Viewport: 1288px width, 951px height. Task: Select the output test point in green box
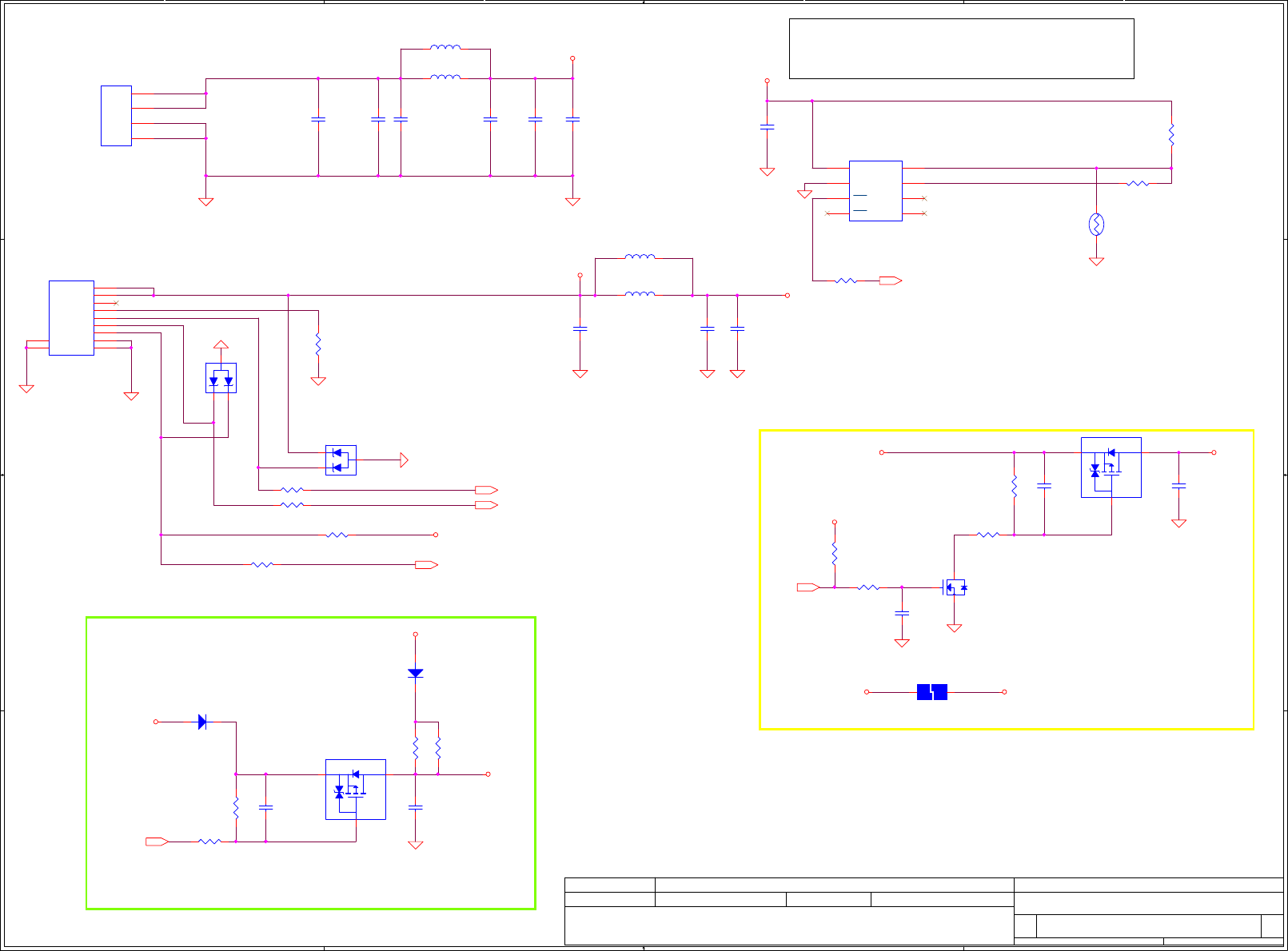(488, 774)
